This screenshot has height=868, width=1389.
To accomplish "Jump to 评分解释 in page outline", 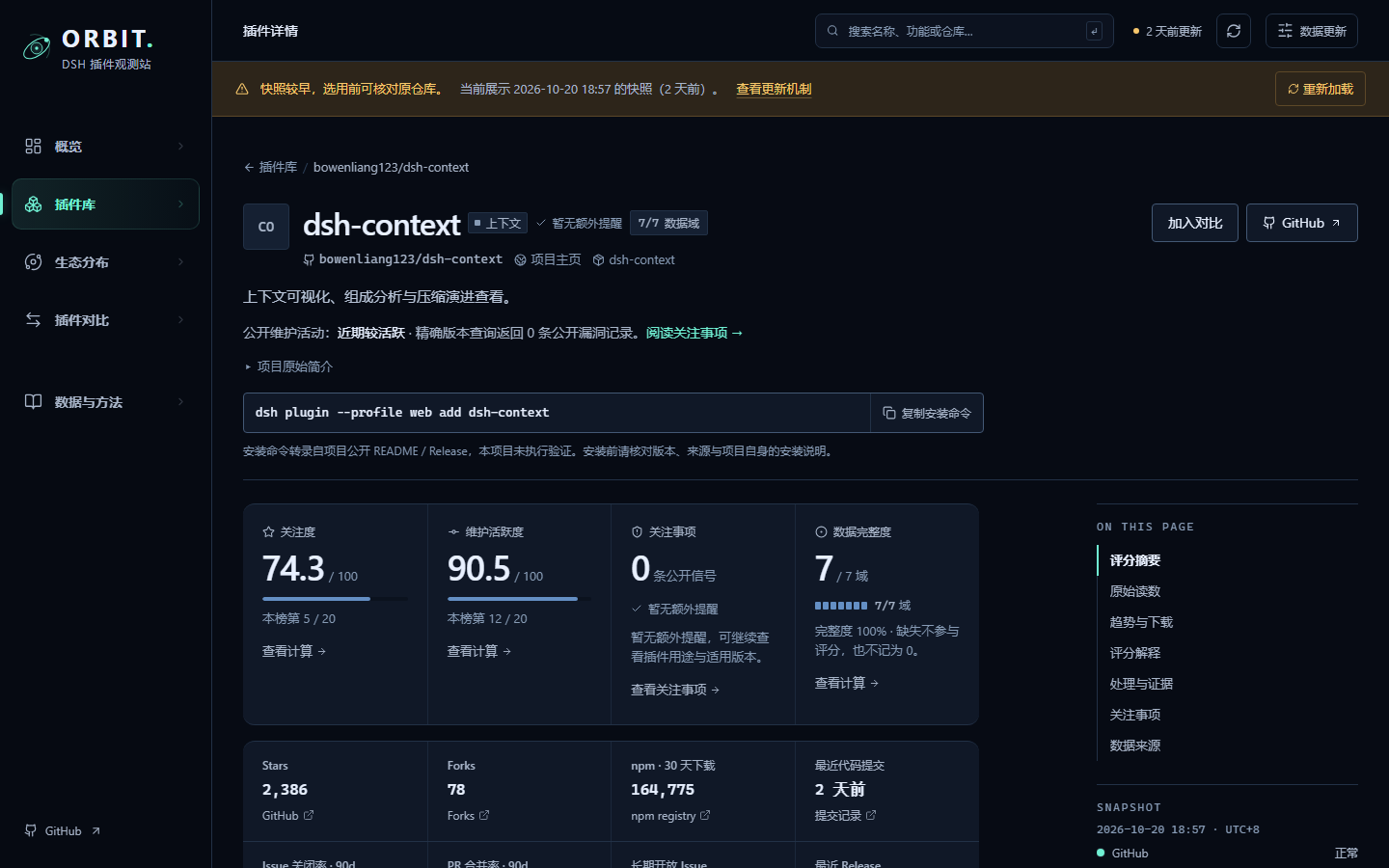I will pyautogui.click(x=1134, y=653).
